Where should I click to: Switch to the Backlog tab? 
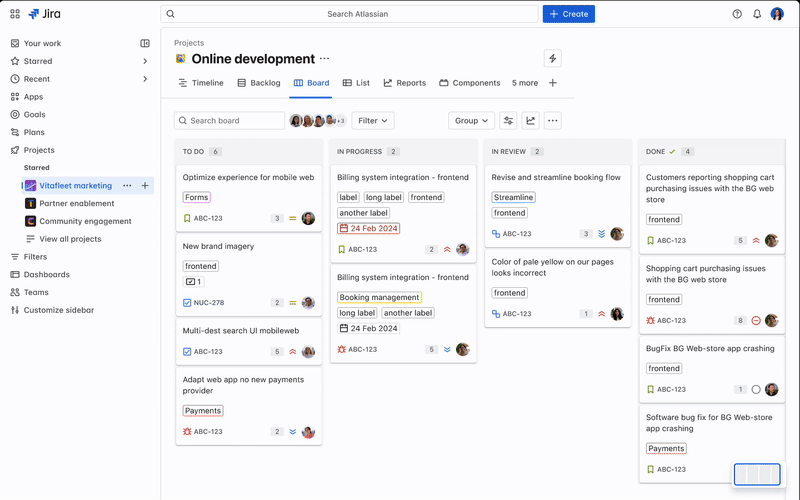coord(259,83)
